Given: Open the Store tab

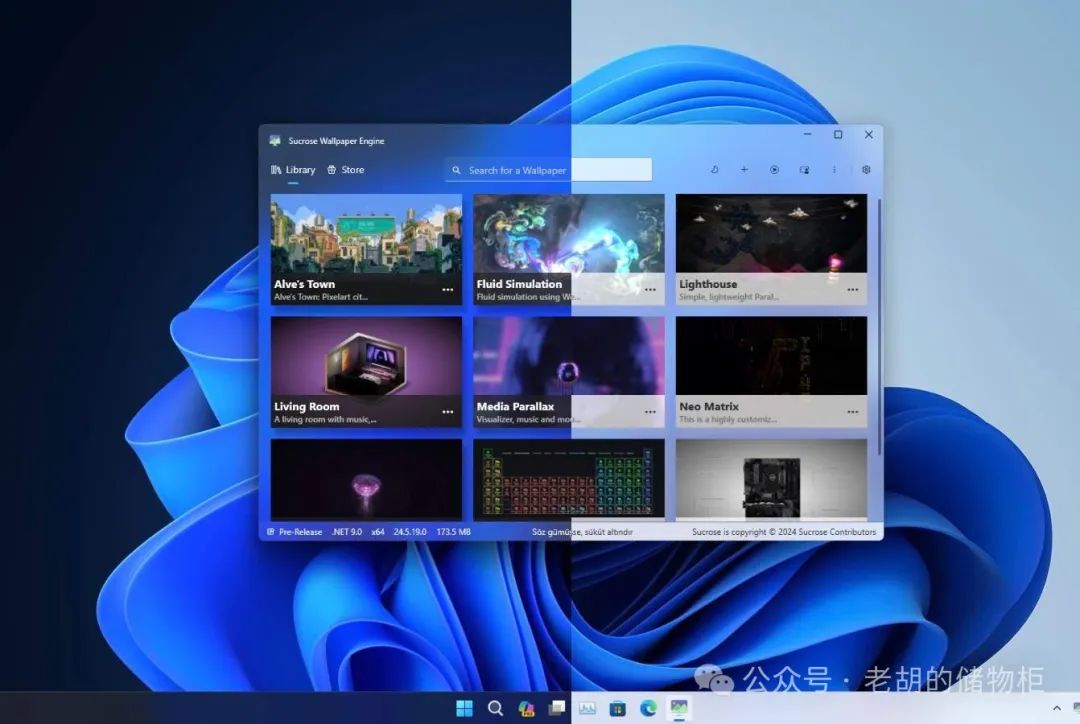Looking at the screenshot, I should [x=346, y=169].
